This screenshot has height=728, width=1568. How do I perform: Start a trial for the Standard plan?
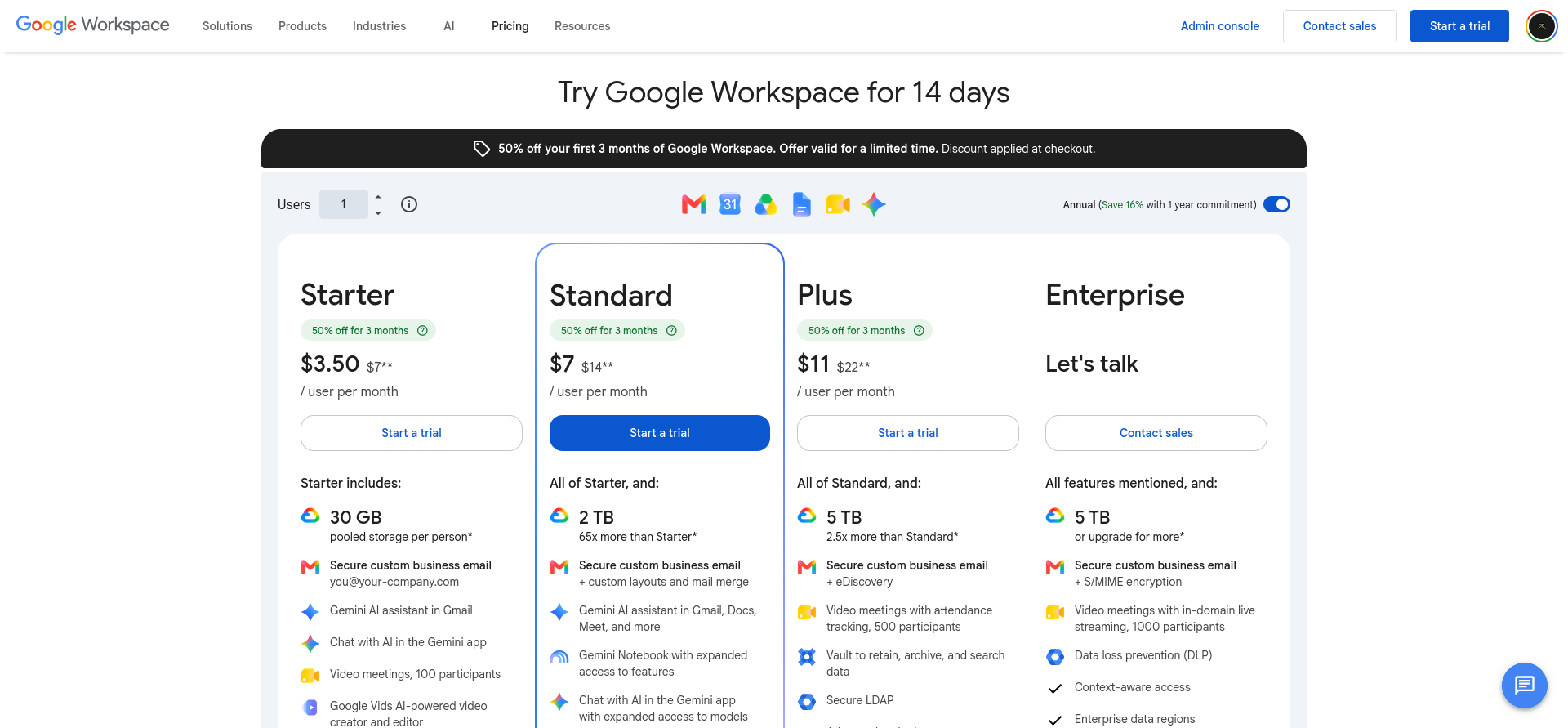pyautogui.click(x=660, y=433)
